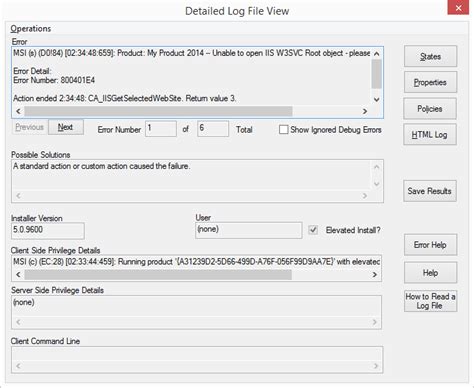Viewport: 474px width, 388px height.
Task: Click Error box scroll up arrow
Action: pos(377,53)
